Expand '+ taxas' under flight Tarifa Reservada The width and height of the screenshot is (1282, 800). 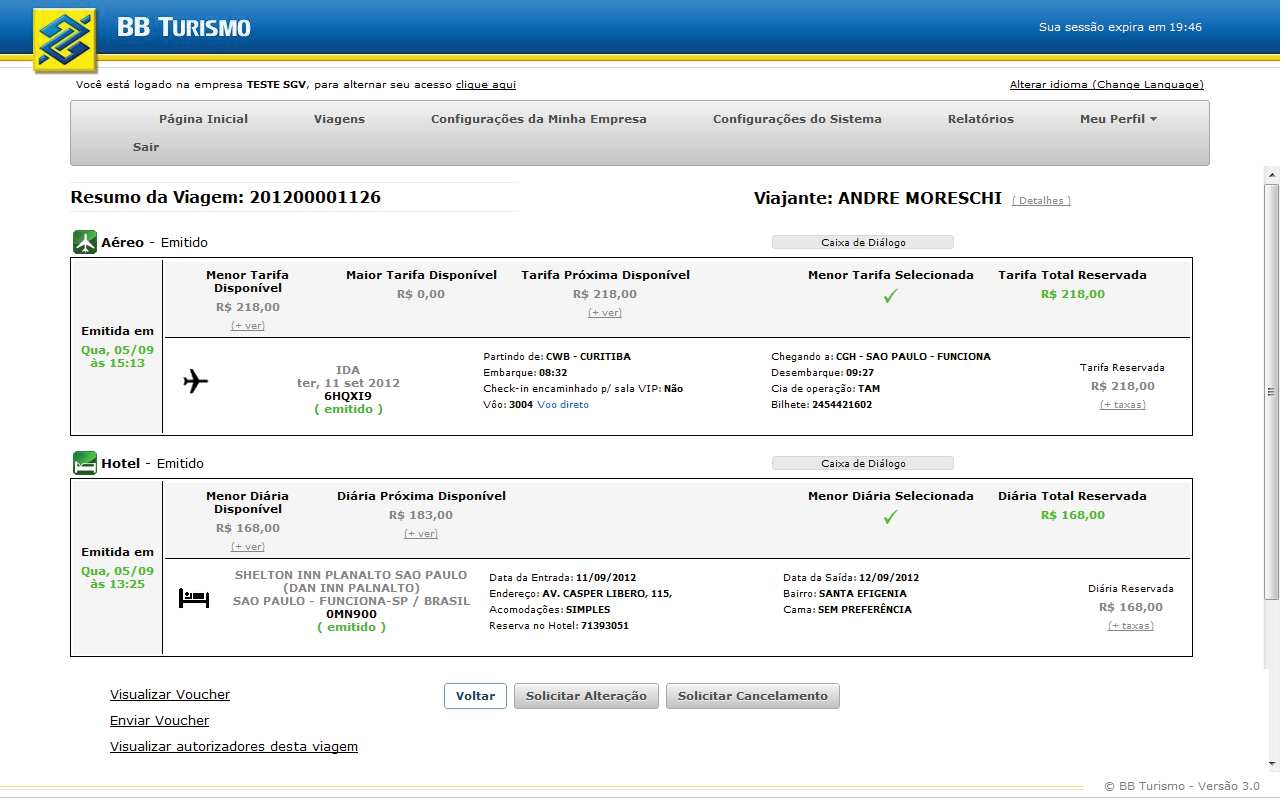pyautogui.click(x=1122, y=404)
